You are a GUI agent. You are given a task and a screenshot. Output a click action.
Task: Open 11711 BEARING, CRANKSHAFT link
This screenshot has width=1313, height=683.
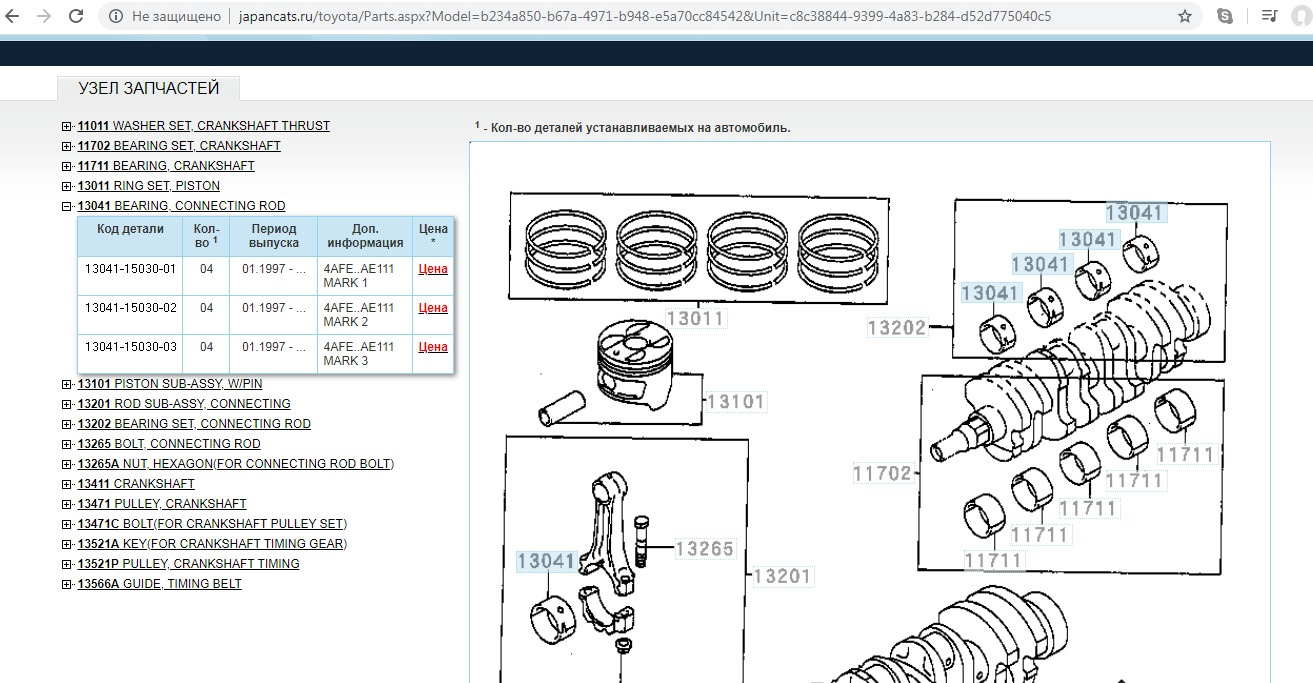pos(166,166)
